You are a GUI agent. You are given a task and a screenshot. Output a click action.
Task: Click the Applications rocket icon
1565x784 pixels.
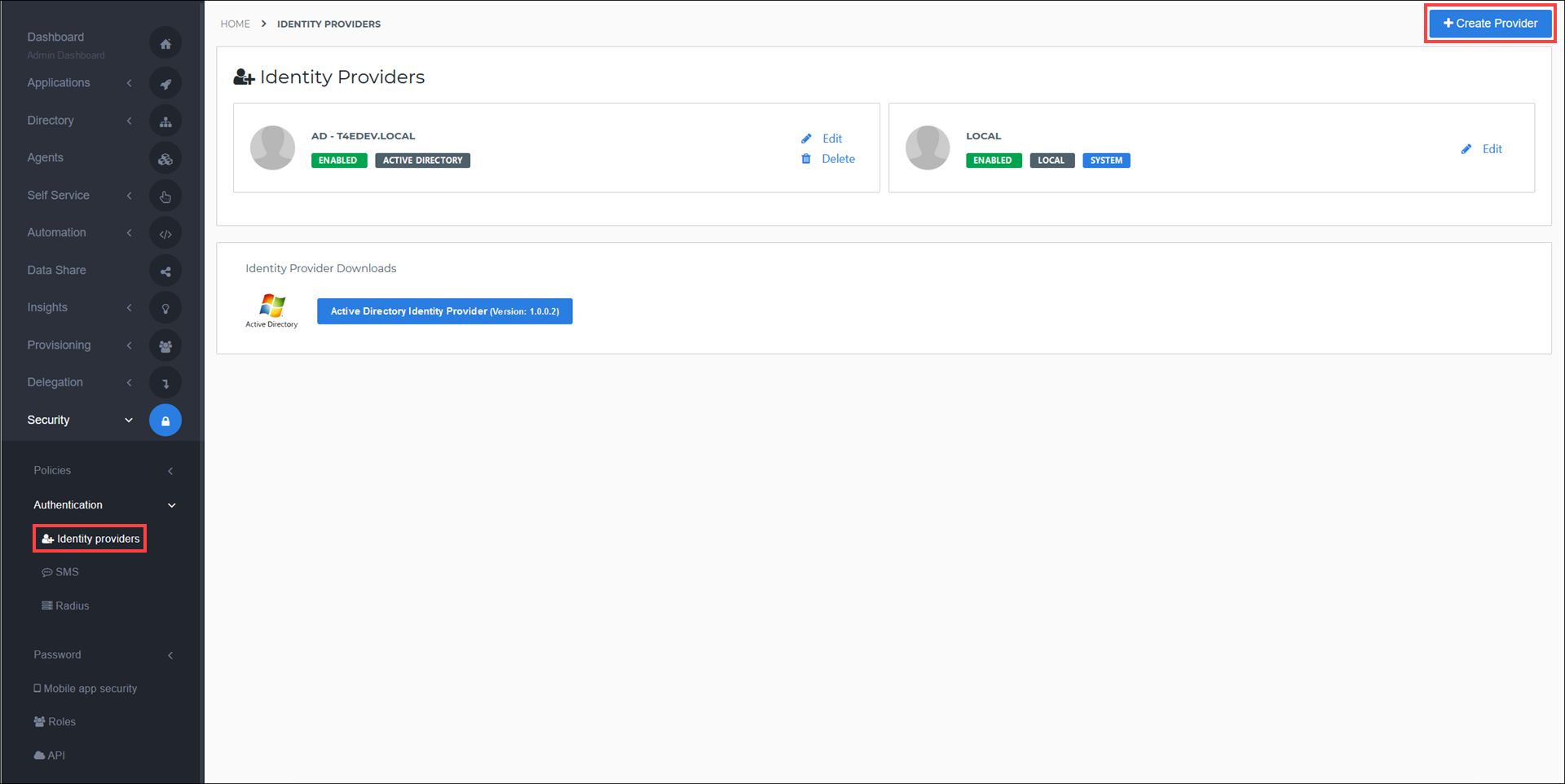(165, 83)
